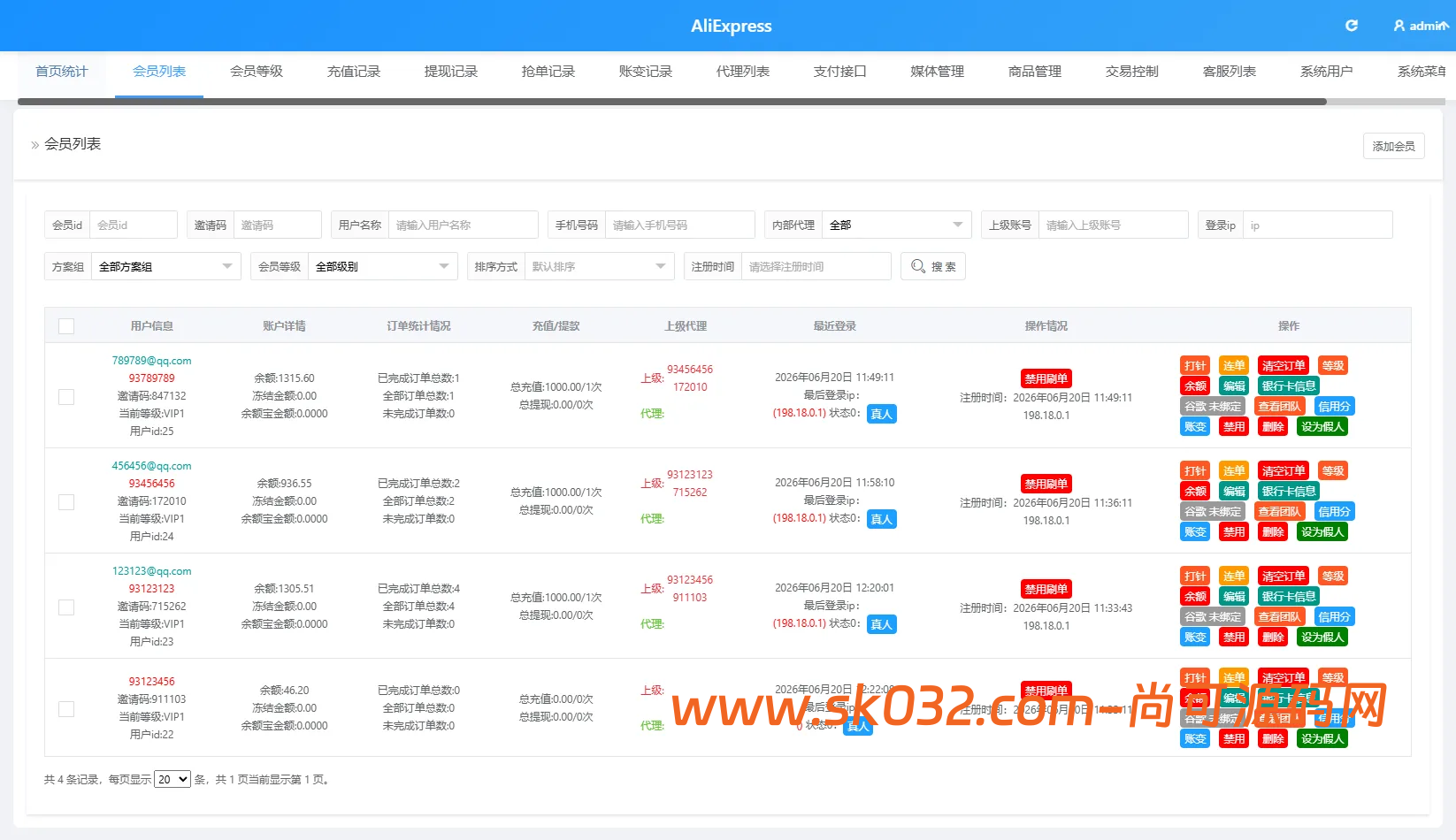This screenshot has width=1456, height=840.
Task: Click 设为假人 for user 123123@qq.com
Action: 1322,638
